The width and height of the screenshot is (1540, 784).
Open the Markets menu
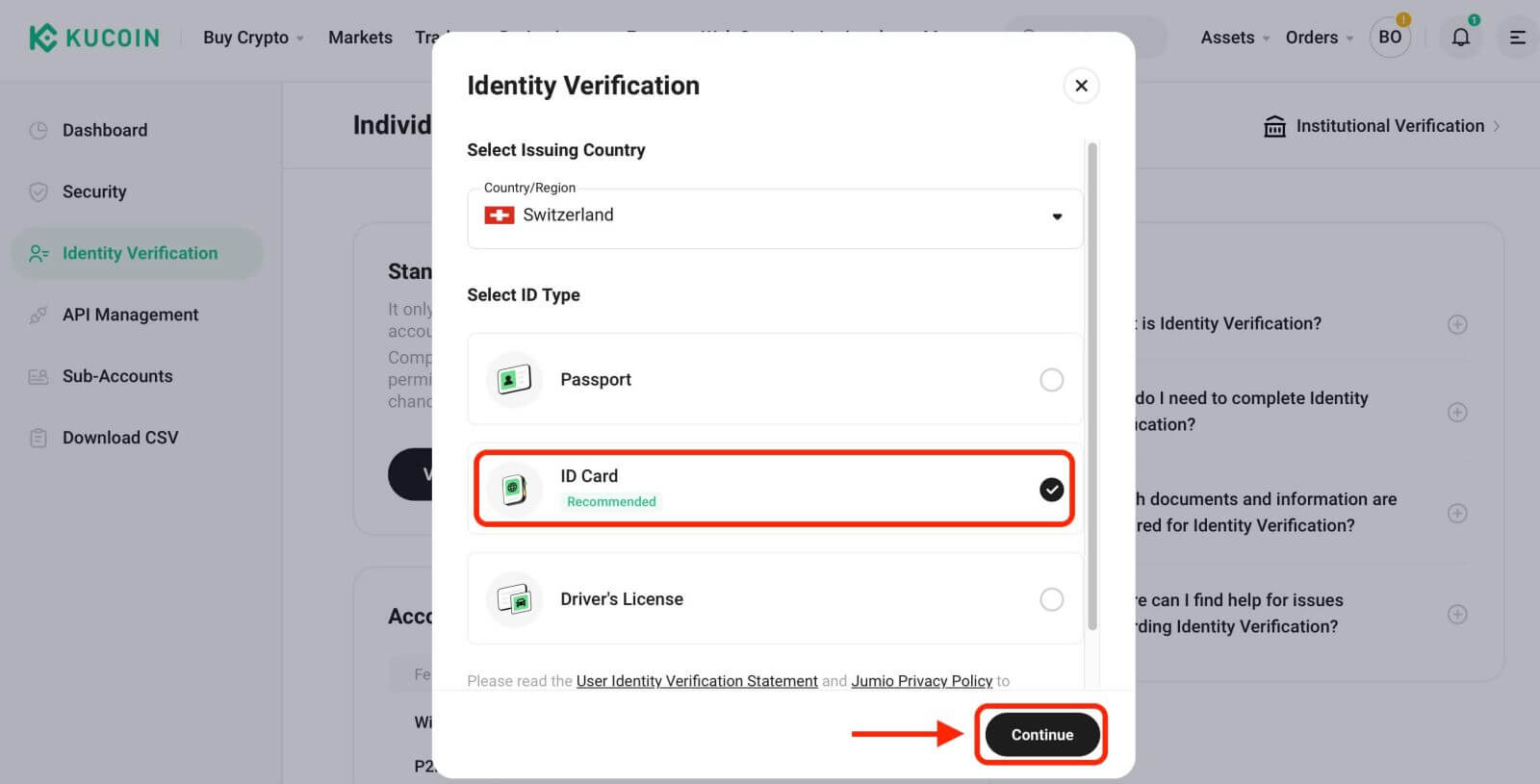360,38
